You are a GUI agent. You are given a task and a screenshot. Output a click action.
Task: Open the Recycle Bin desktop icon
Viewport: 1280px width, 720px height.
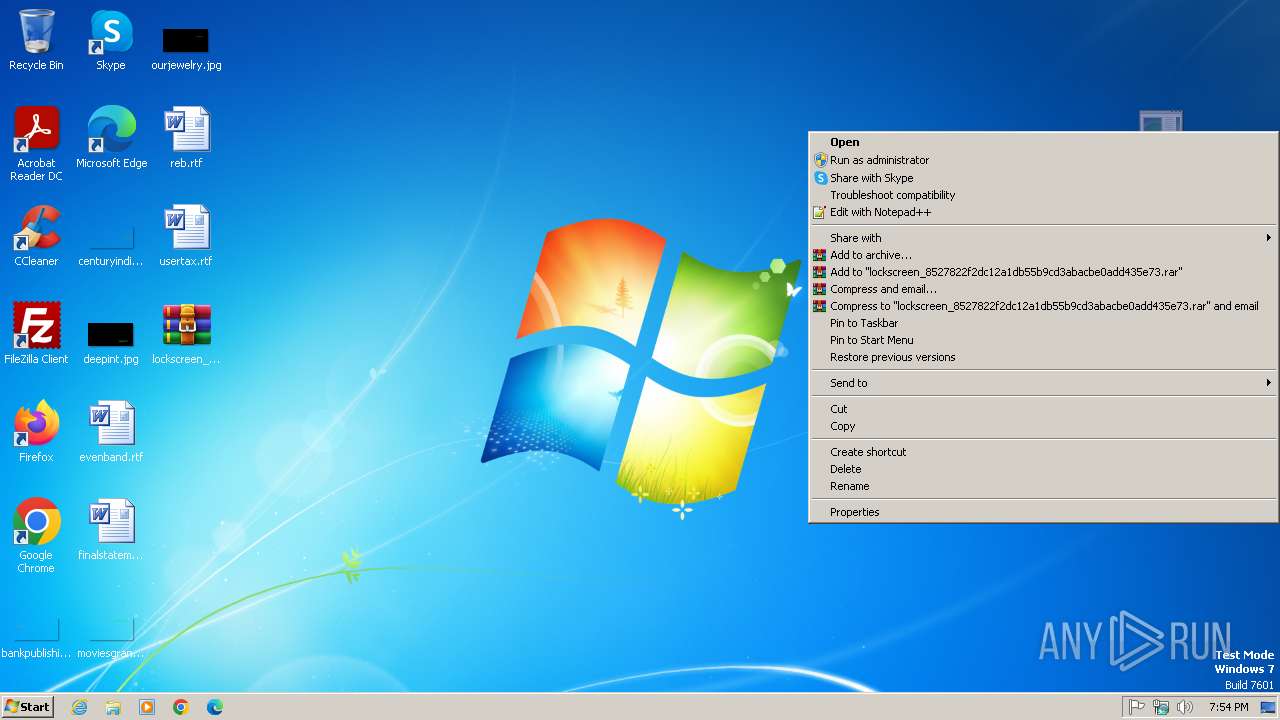36,40
